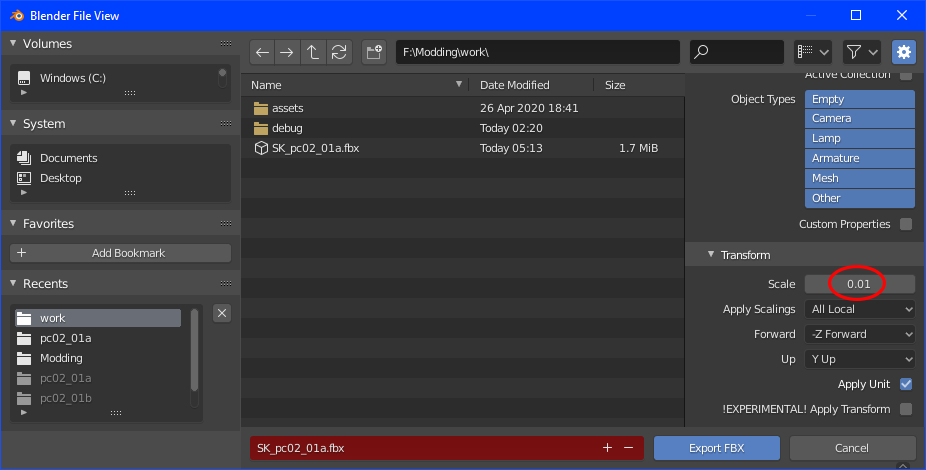Collapse the Volumes panel
The width and height of the screenshot is (926, 470).
click(x=13, y=43)
